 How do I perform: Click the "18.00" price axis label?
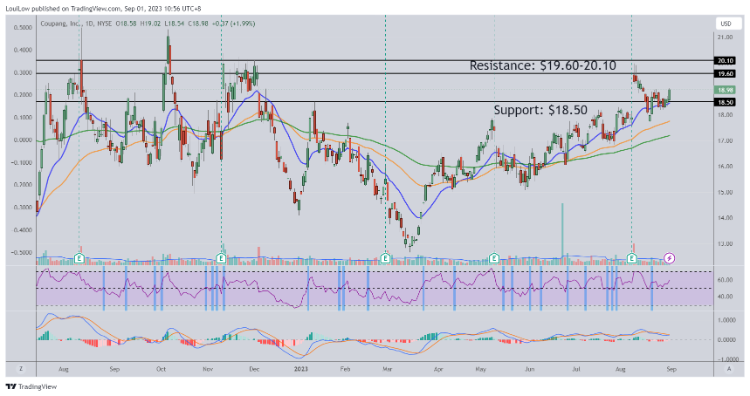tap(726, 115)
